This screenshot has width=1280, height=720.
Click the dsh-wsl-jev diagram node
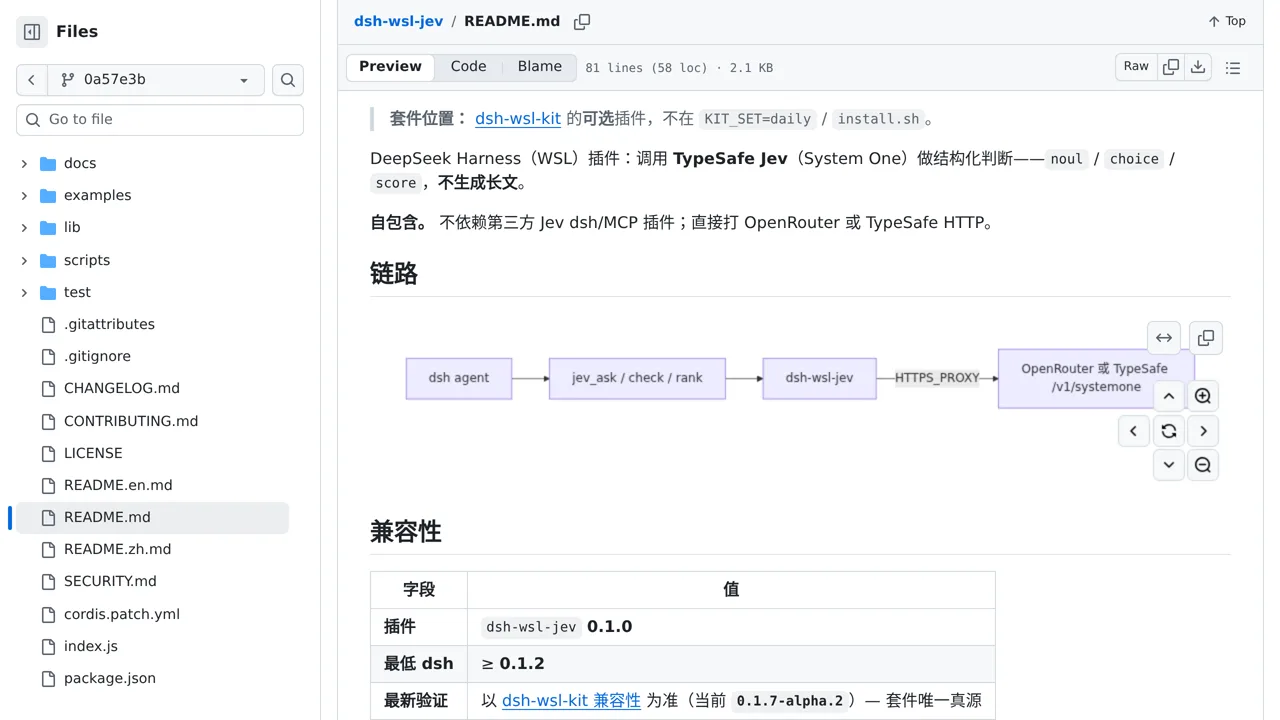coord(819,378)
